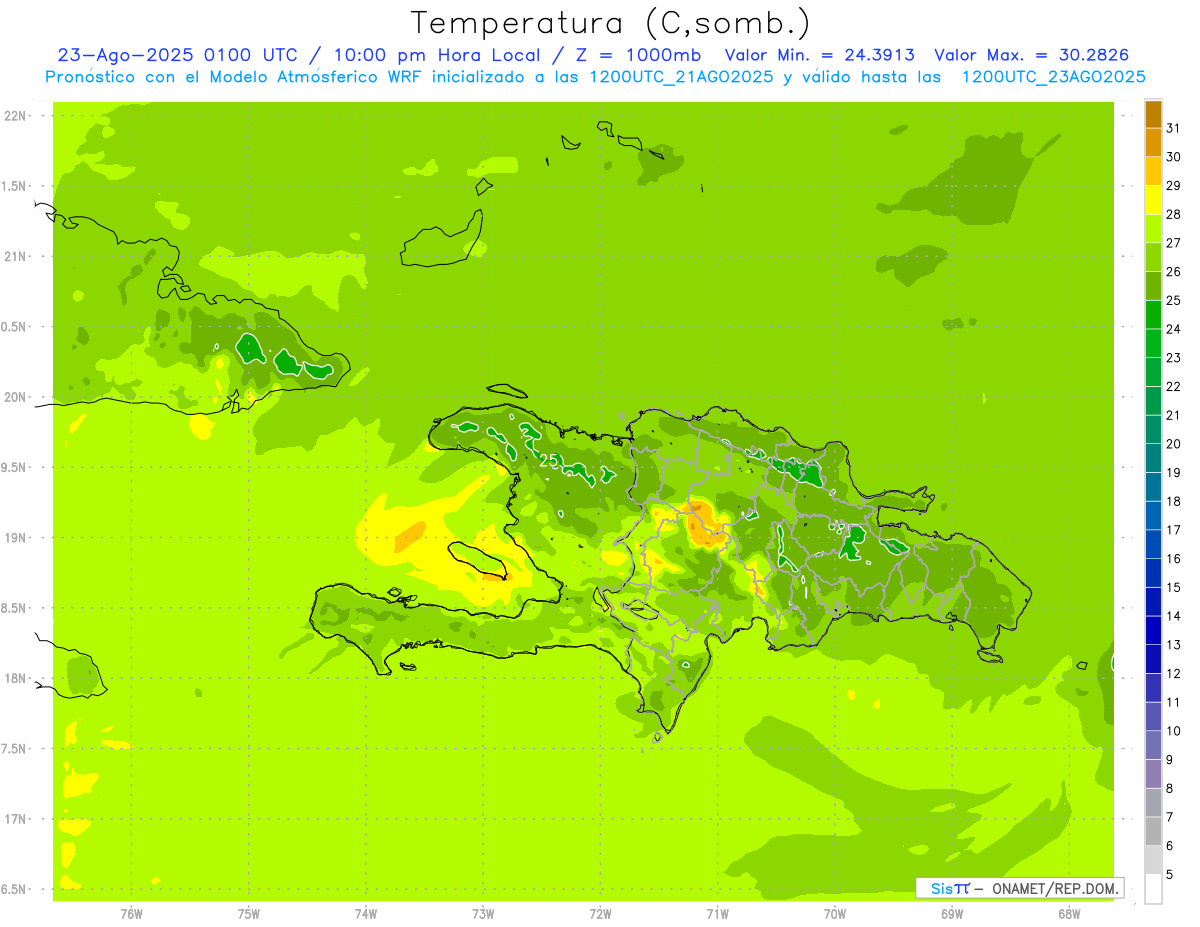Viewport: 1200px width, 927px height.
Task: Click the "73W" longitude label
Action: pos(483,913)
